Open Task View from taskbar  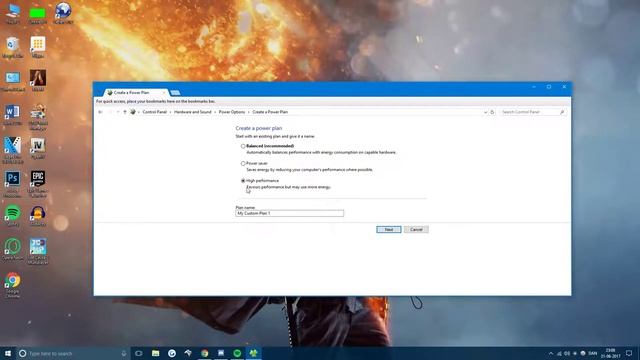(x=139, y=353)
